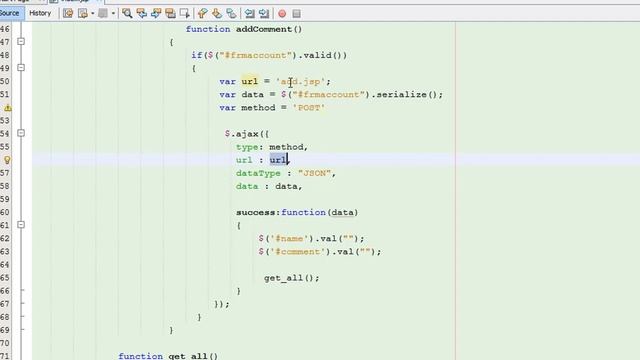Start macro recording red circle icon
The image size is (640, 360).
[x=282, y=13]
